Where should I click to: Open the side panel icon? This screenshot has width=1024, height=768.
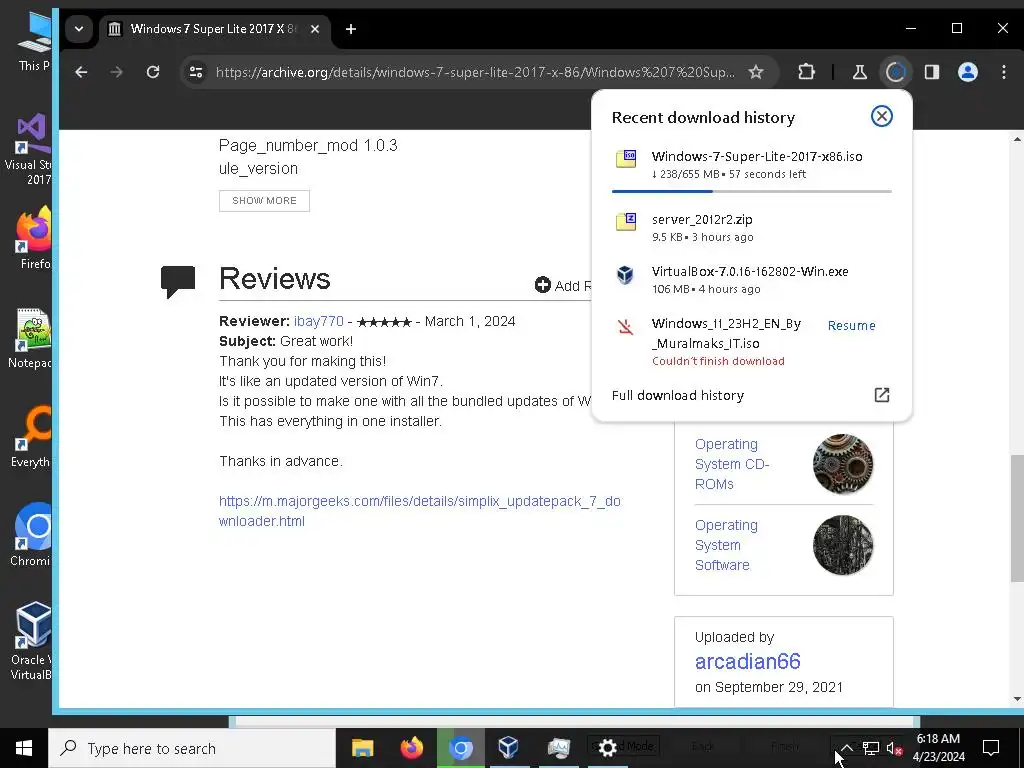(932, 72)
